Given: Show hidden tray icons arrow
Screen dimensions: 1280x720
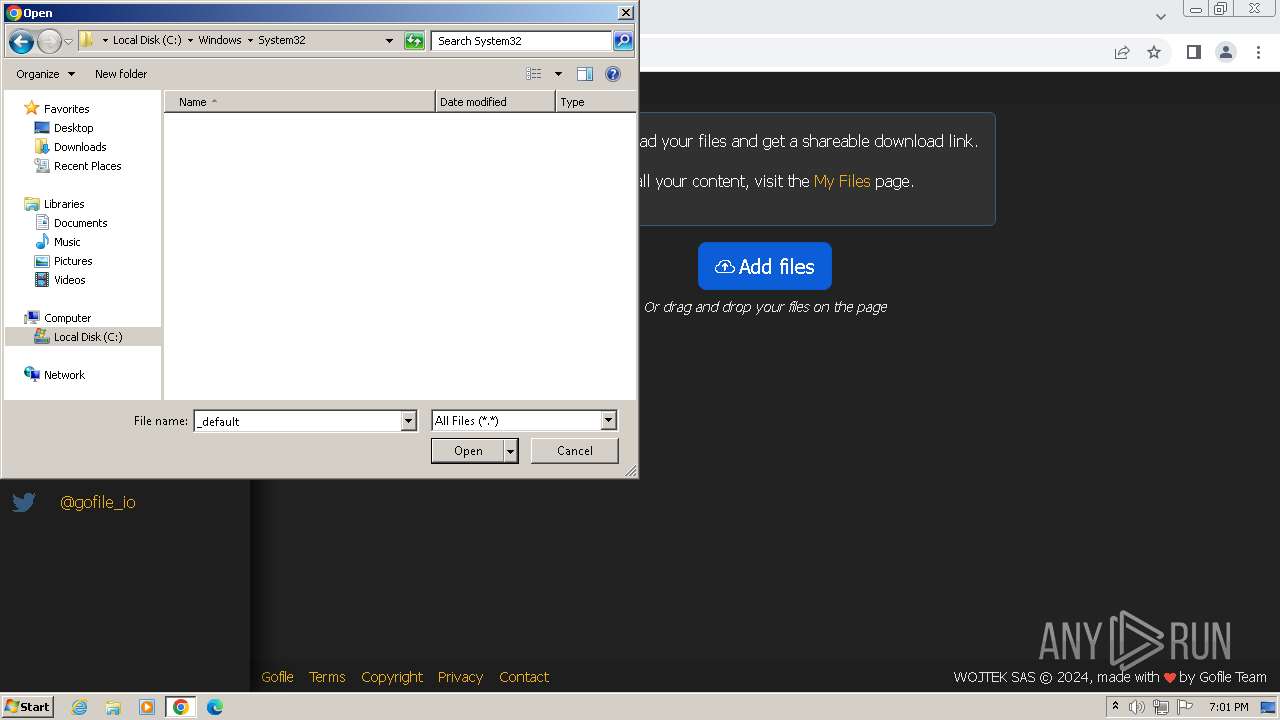Looking at the screenshot, I should coord(1115,706).
